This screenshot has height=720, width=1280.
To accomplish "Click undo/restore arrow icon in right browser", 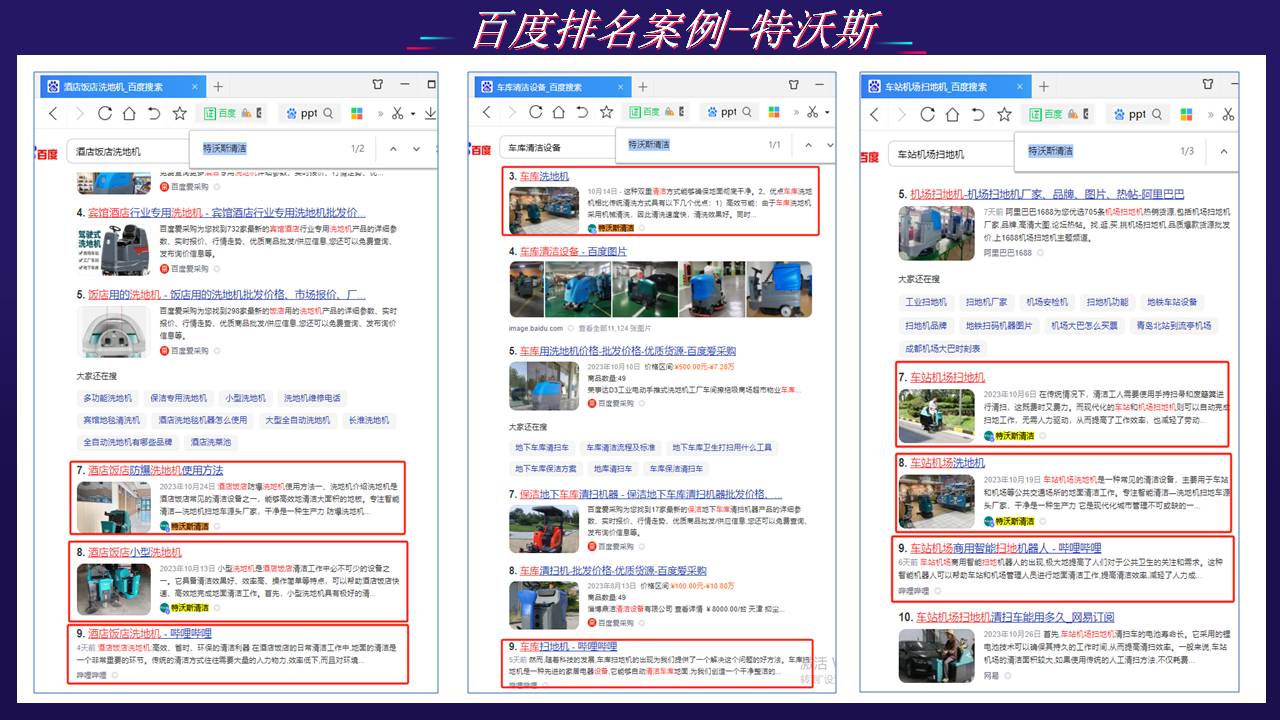I will [978, 114].
